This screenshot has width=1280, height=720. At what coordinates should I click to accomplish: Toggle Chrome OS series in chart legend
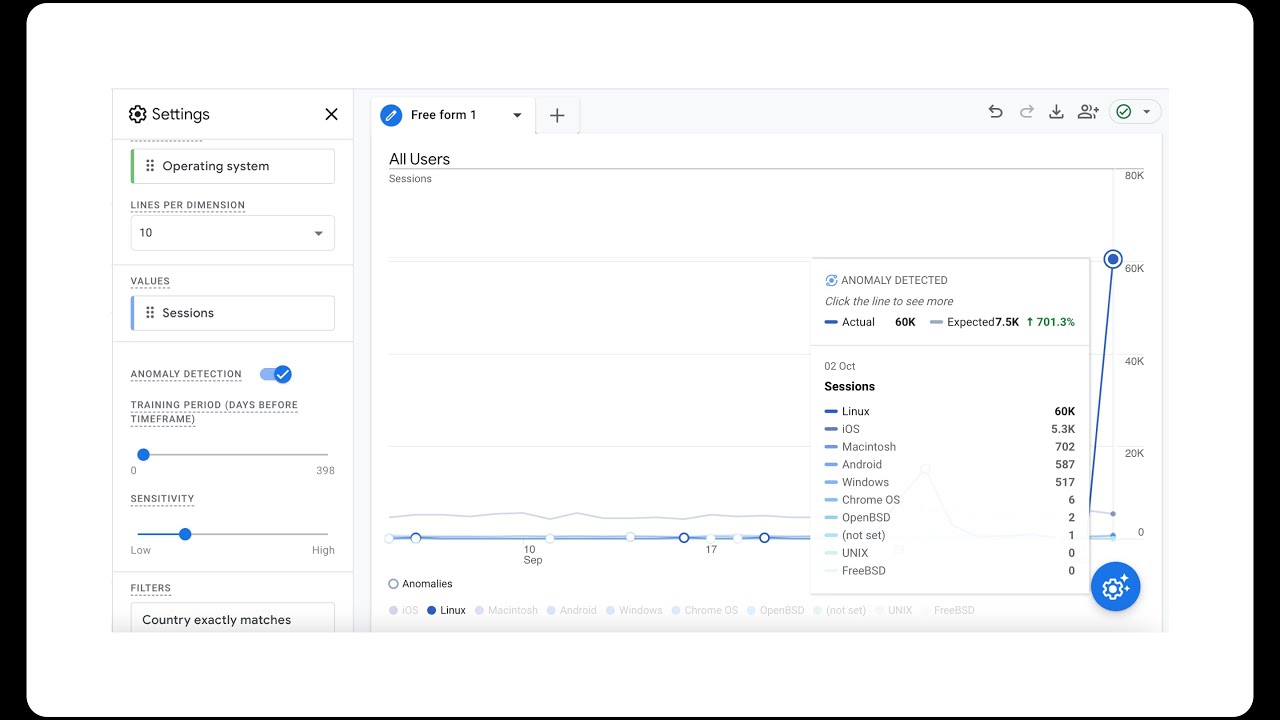(704, 610)
